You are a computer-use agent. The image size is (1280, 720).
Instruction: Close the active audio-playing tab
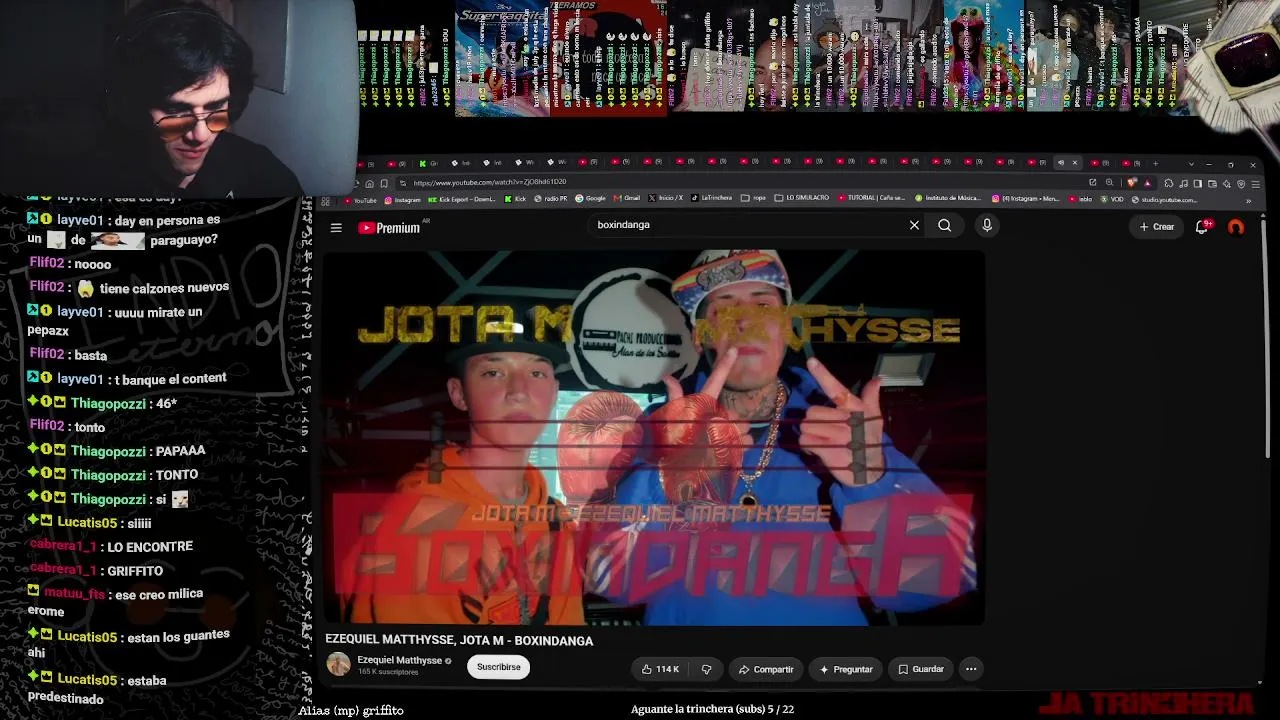pyautogui.click(x=1075, y=163)
